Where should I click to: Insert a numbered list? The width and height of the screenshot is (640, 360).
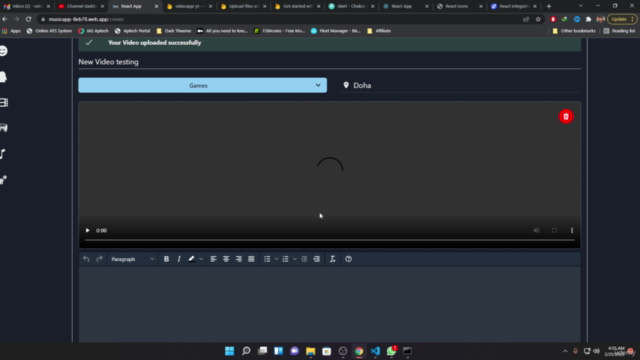[285, 259]
